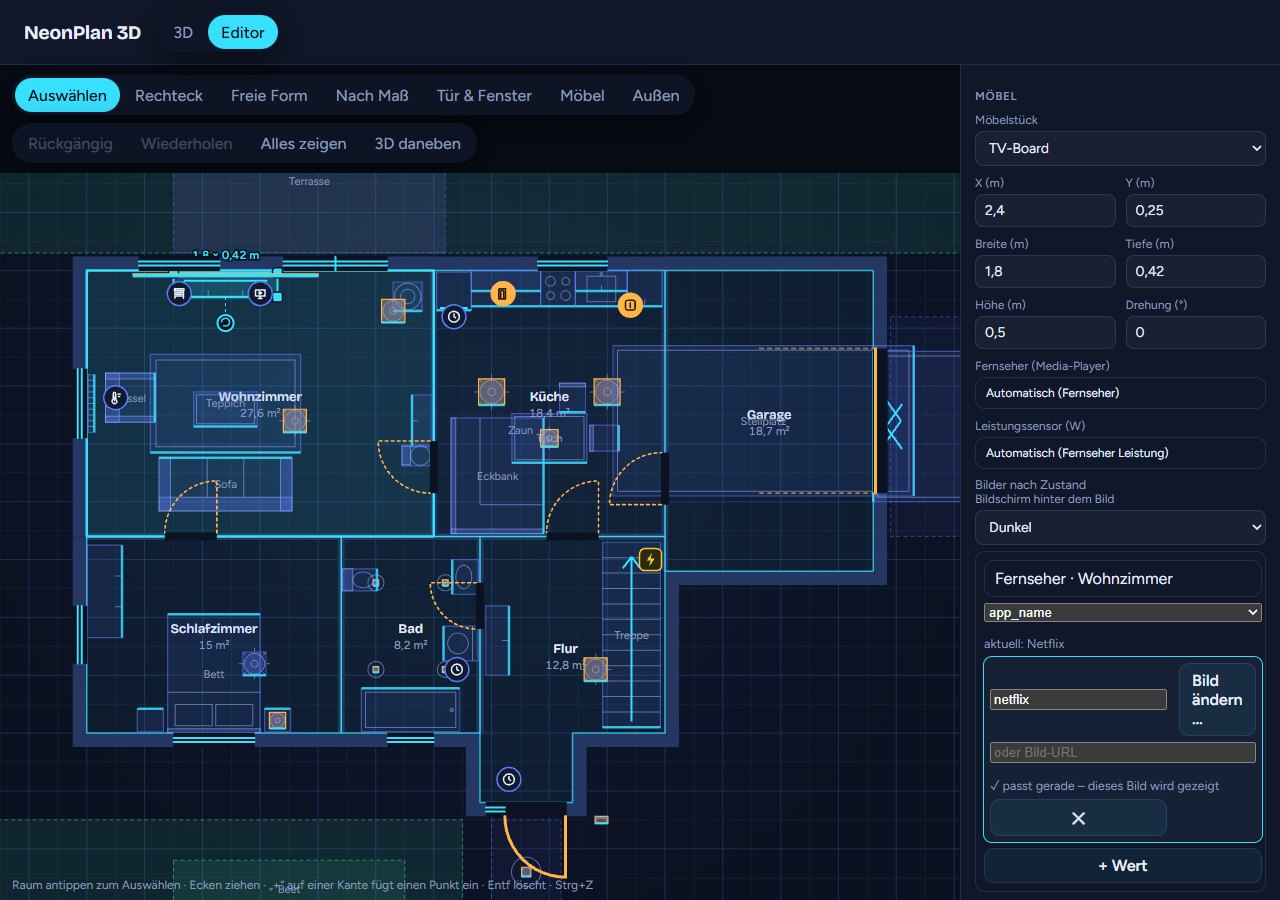Click Alles zeigen
Screen dimensions: 1280x900
coord(304,144)
